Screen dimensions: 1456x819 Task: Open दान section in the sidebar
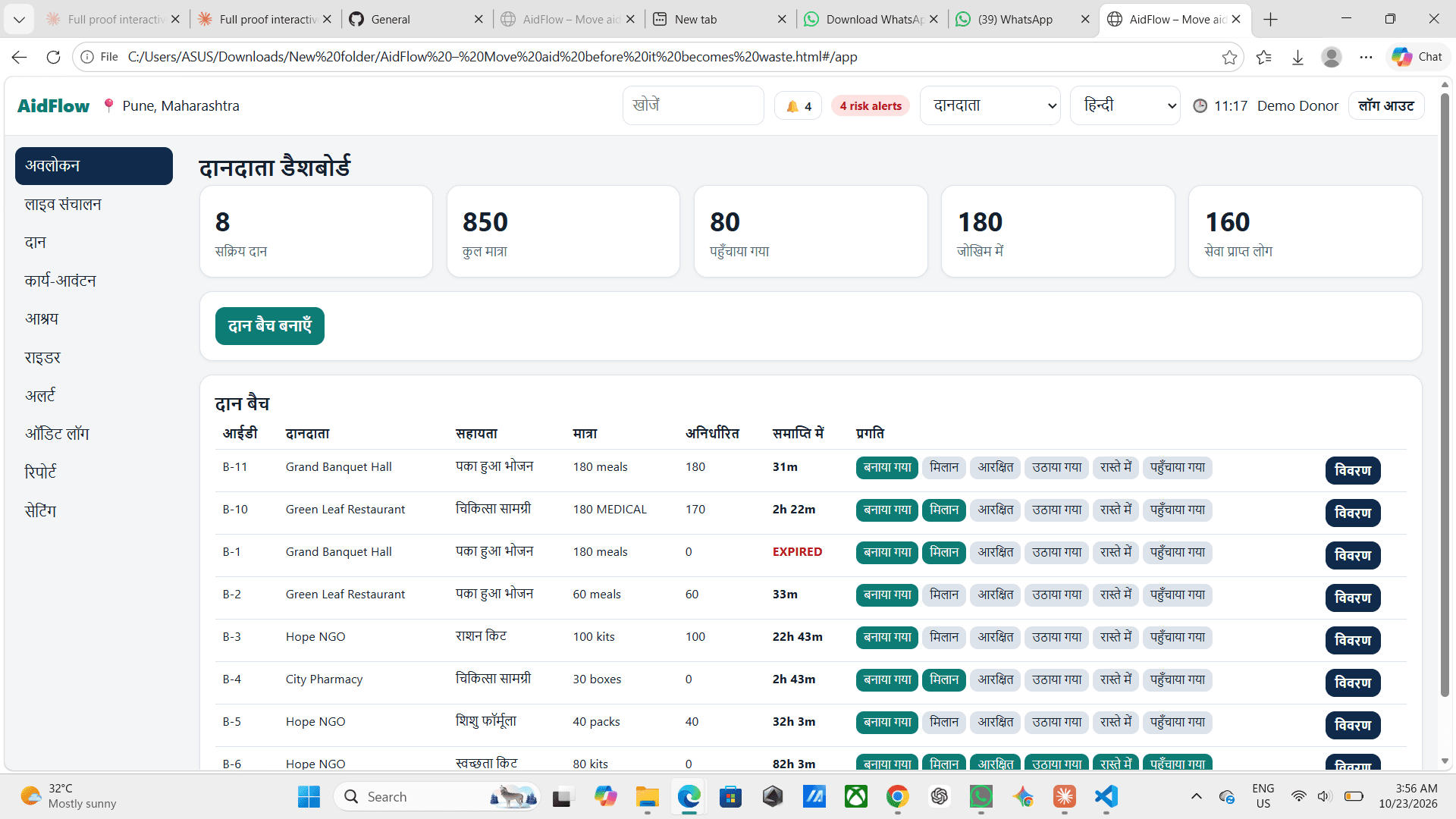pos(94,243)
